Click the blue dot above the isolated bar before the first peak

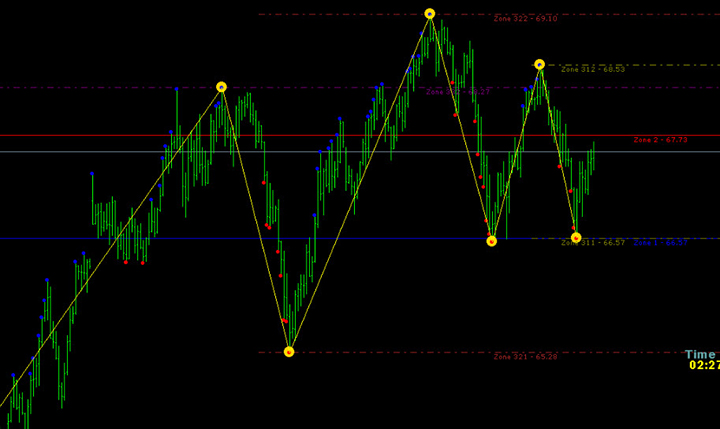click(177, 90)
